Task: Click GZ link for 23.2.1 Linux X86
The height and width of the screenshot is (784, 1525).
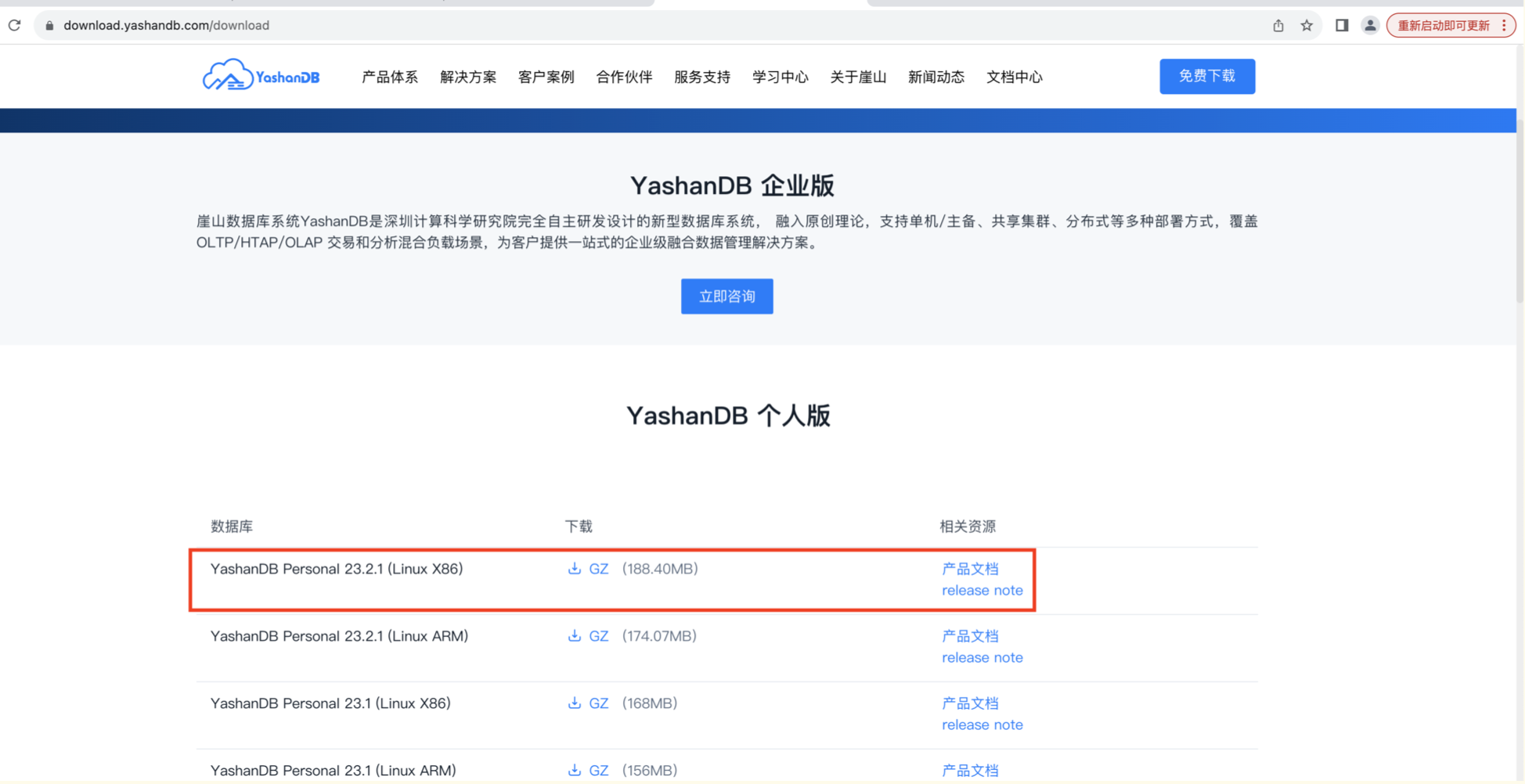Action: [599, 569]
